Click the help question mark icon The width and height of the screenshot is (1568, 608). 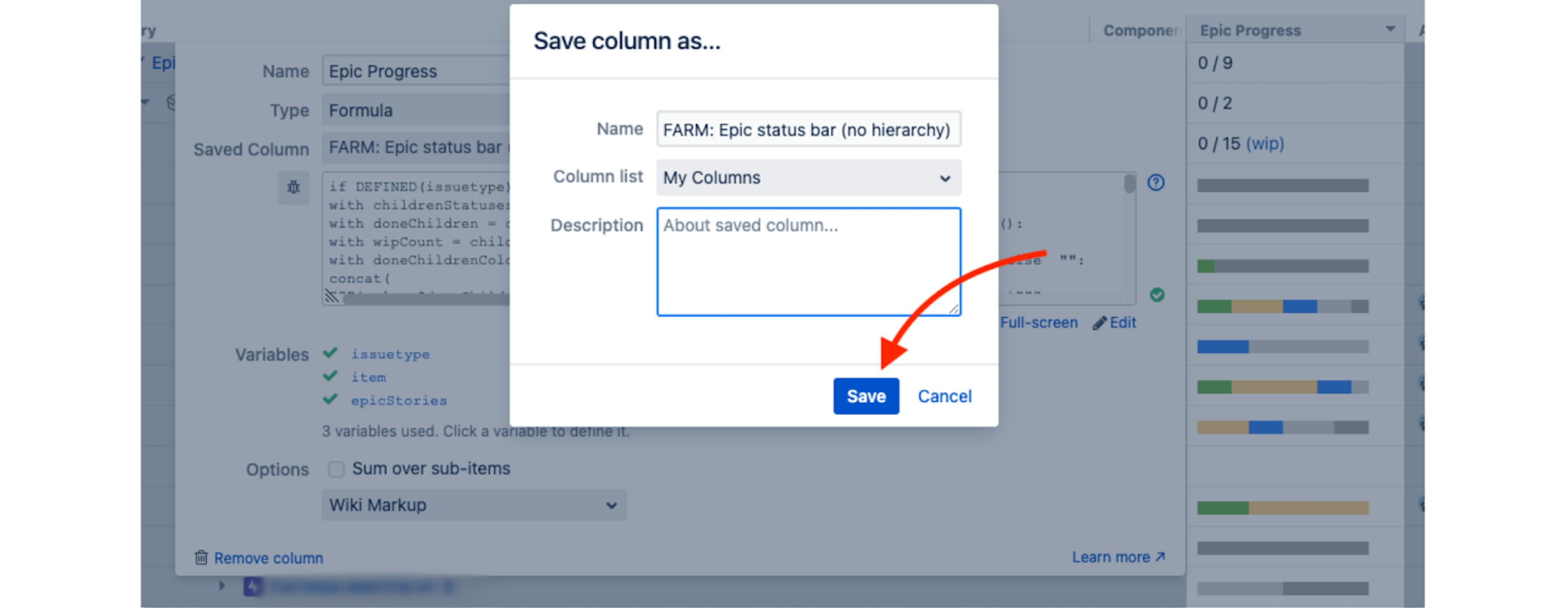coord(1156,183)
